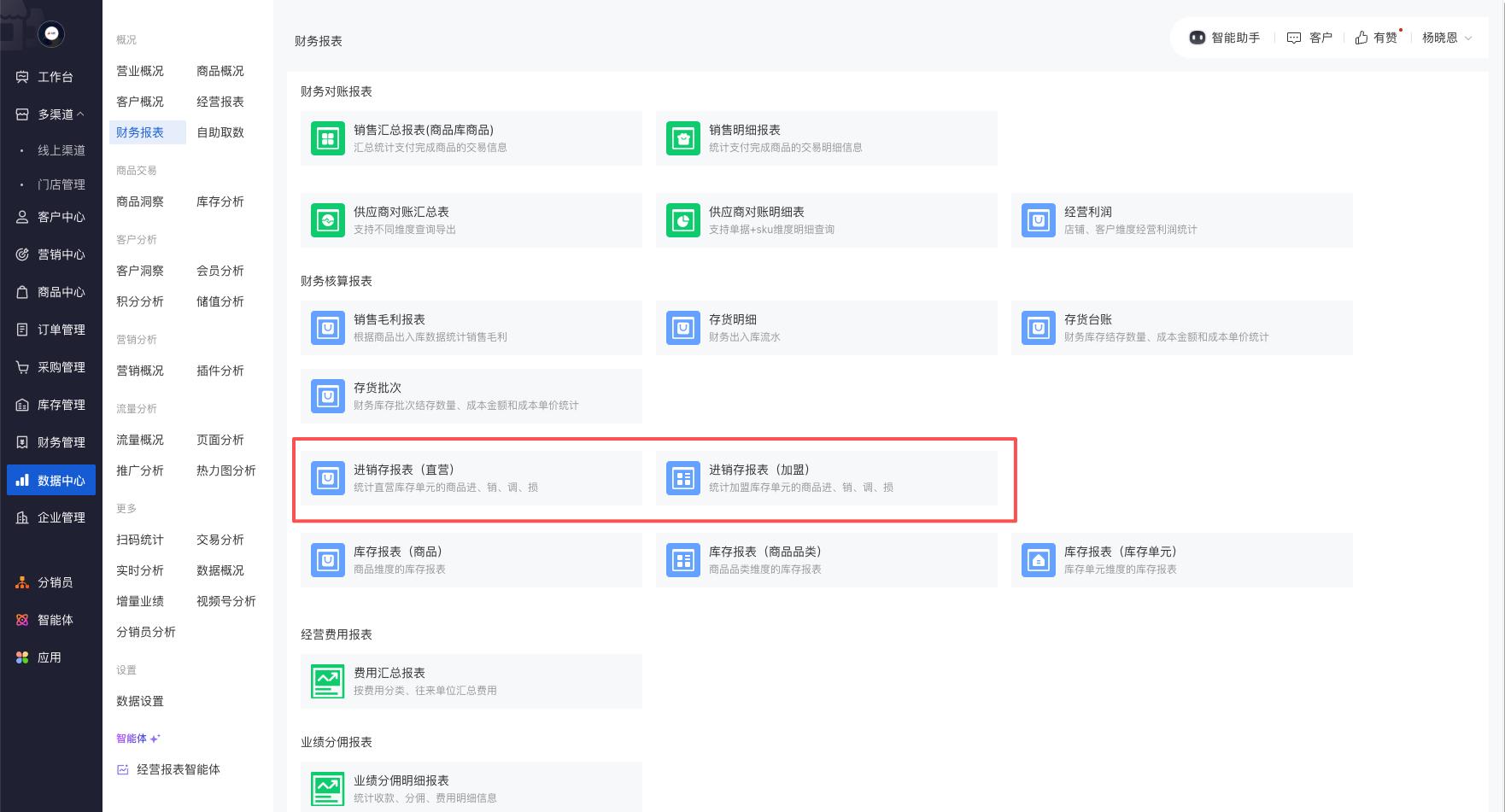Open the 智能助手 robot icon
1505x812 pixels.
tap(1198, 38)
